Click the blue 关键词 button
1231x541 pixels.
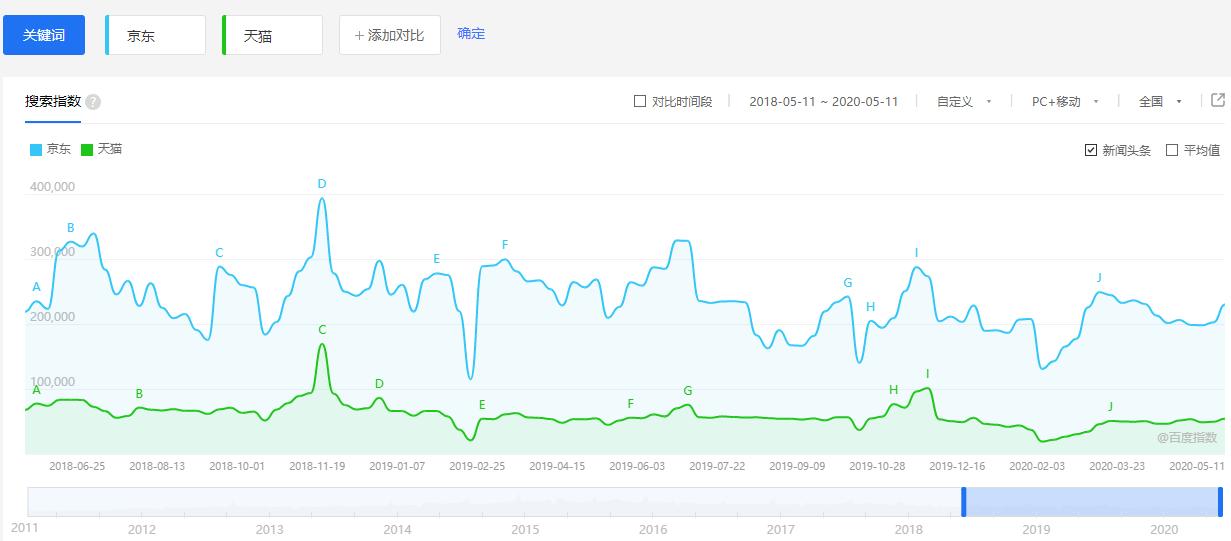point(44,35)
